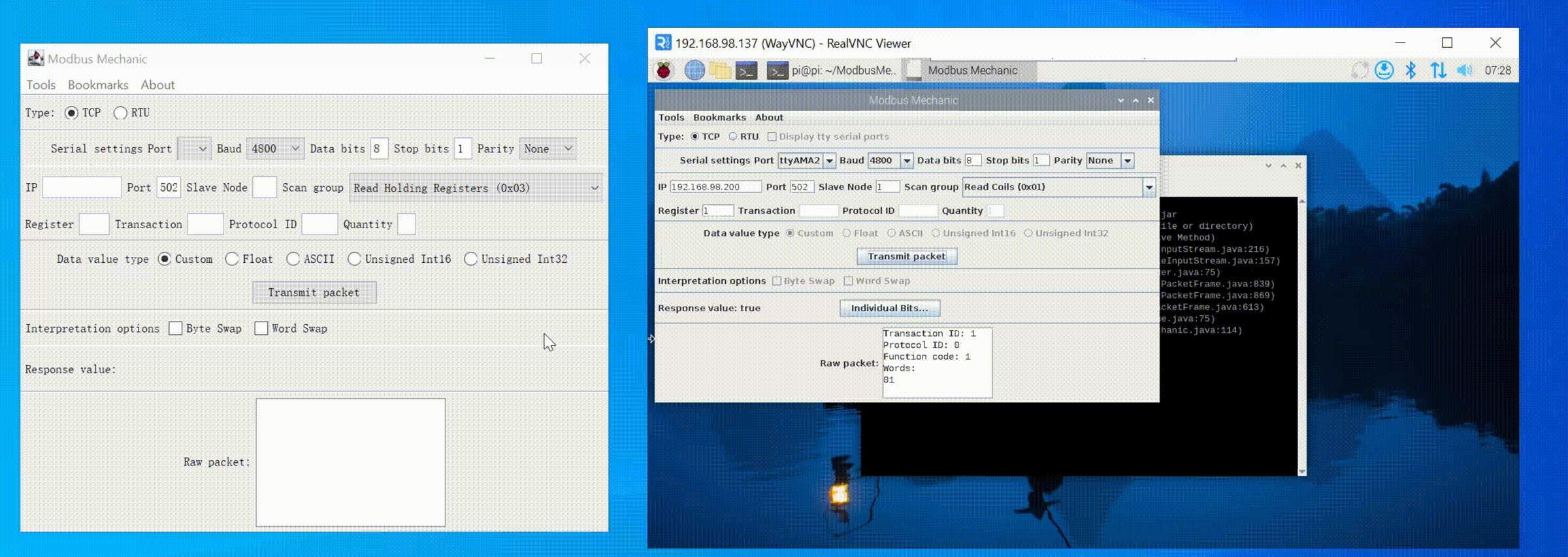Expand Read Holding Registers scan group dropdown

pyautogui.click(x=476, y=188)
